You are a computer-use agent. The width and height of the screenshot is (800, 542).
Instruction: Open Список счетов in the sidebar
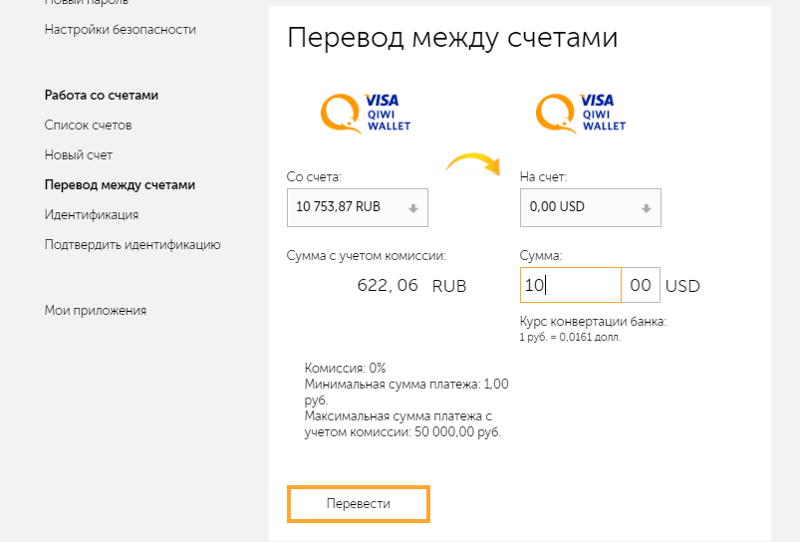88,125
